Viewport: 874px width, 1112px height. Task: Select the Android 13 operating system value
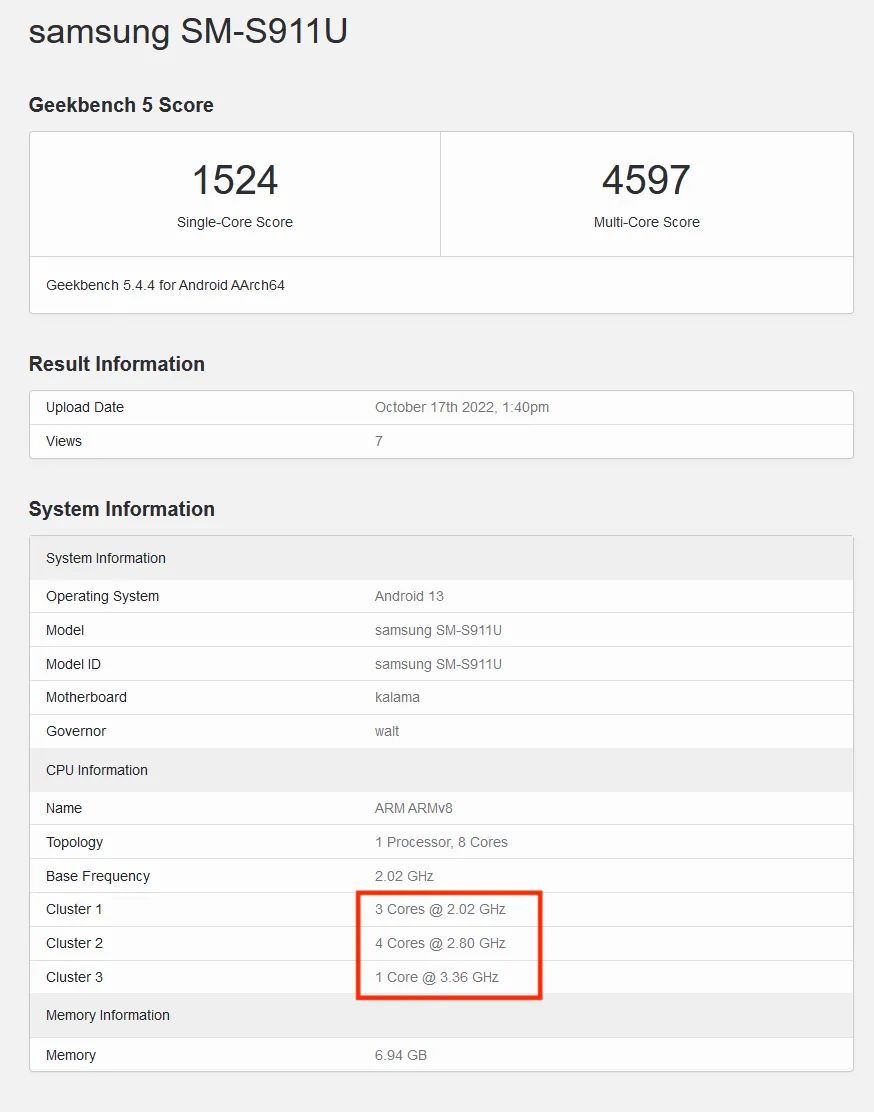[409, 596]
